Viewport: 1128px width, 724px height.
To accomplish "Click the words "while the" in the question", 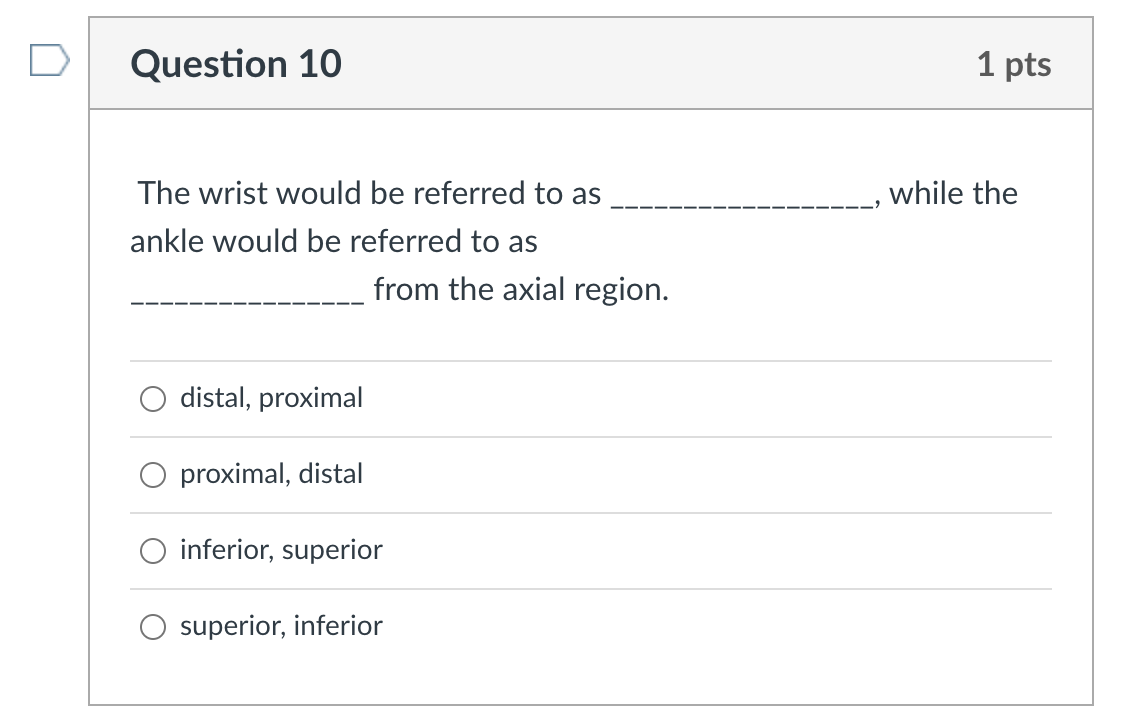I will (x=952, y=193).
